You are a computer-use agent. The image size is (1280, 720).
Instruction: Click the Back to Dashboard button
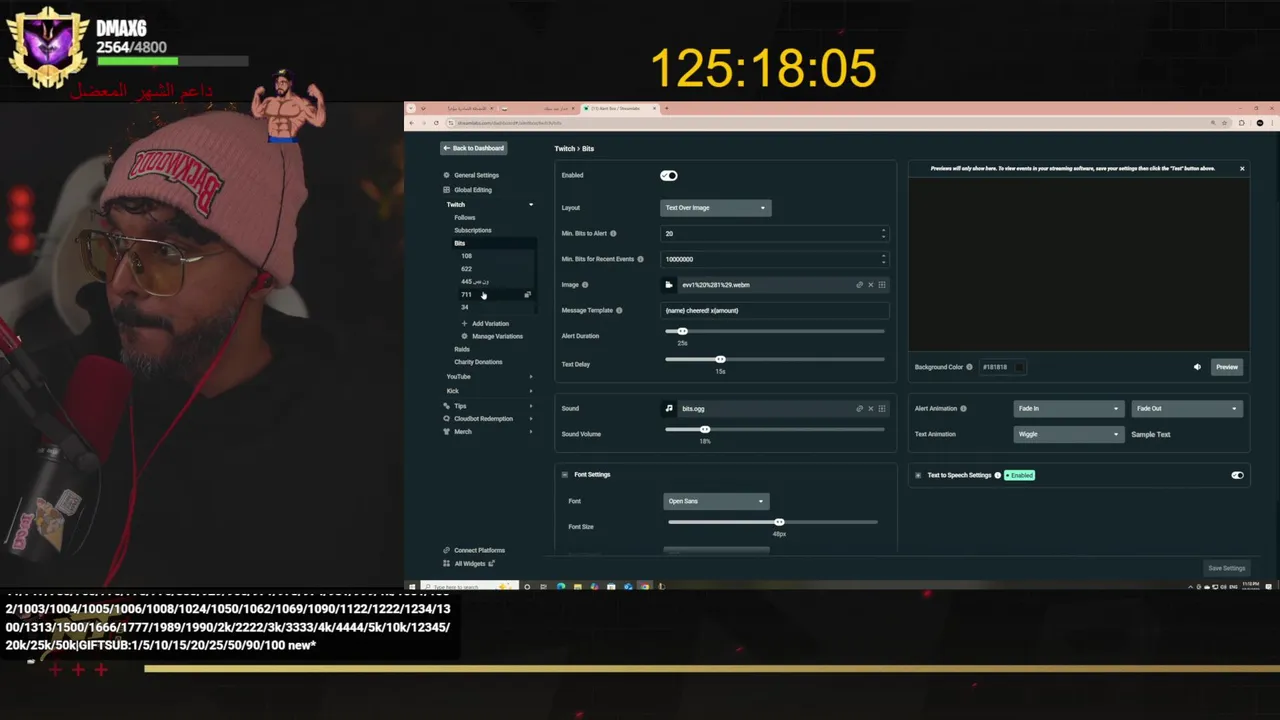[x=474, y=148]
